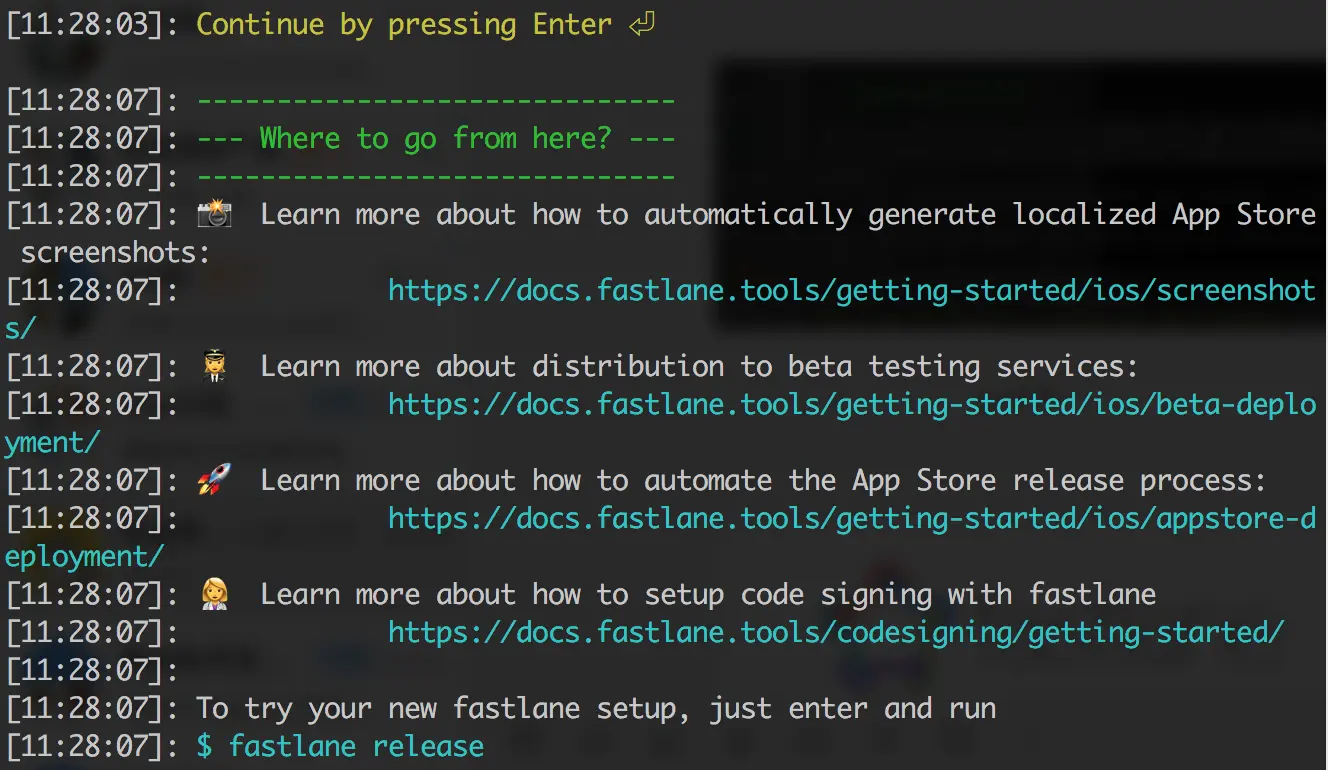This screenshot has width=1328, height=770.
Task: Click the return-arrow symbol after "Enter"
Action: coord(641,25)
